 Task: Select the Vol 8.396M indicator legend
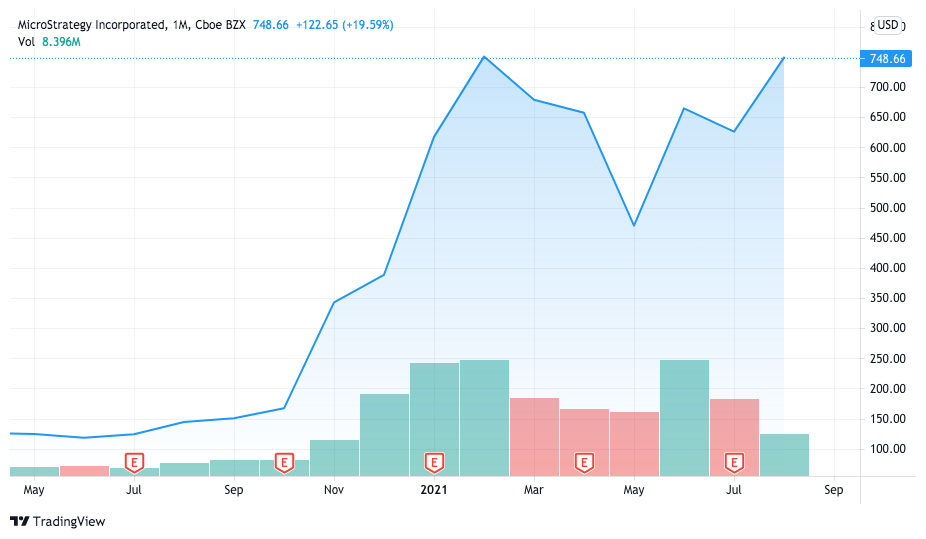(x=49, y=41)
